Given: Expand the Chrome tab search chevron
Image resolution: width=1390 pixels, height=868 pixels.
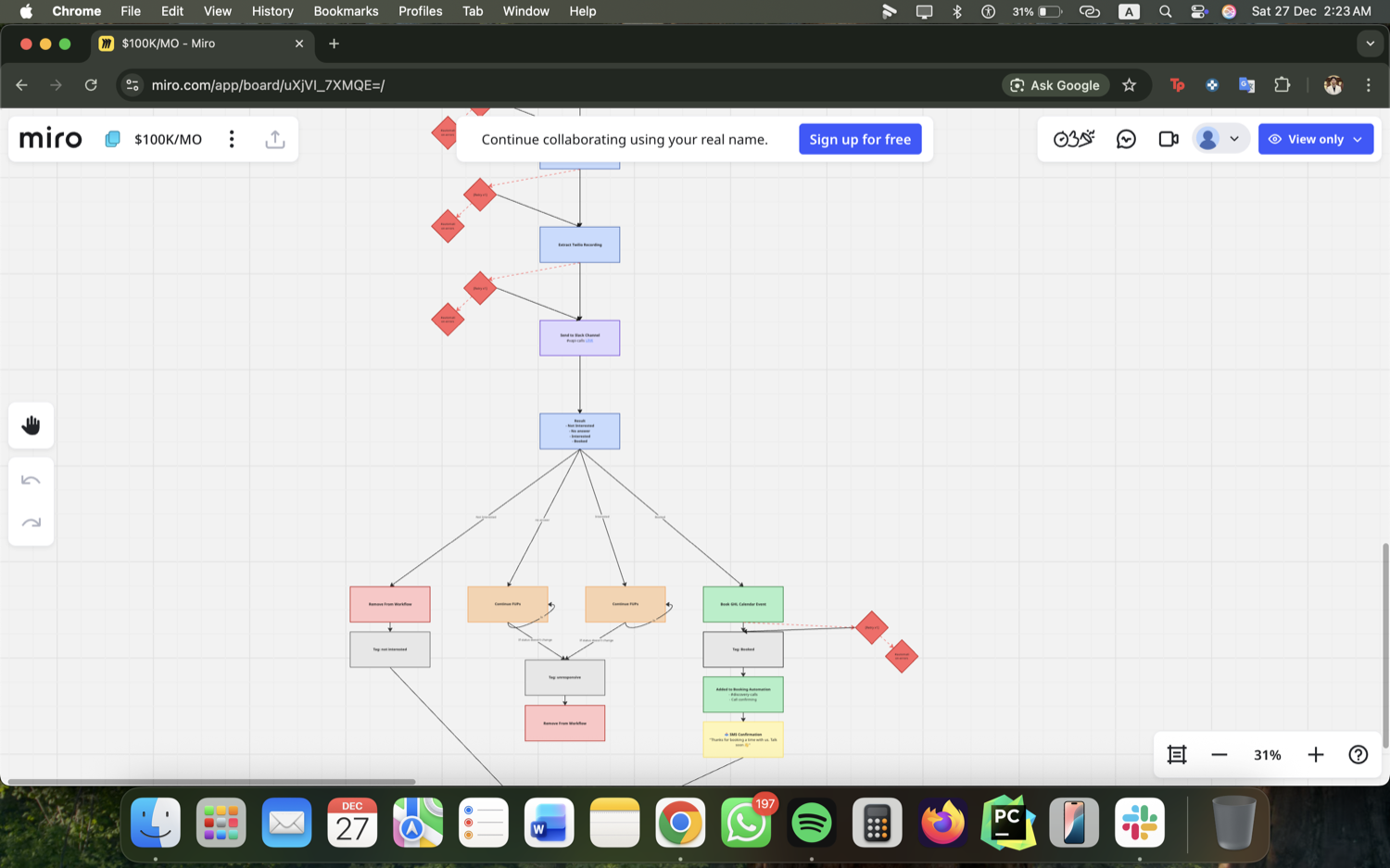Looking at the screenshot, I should [1370, 44].
